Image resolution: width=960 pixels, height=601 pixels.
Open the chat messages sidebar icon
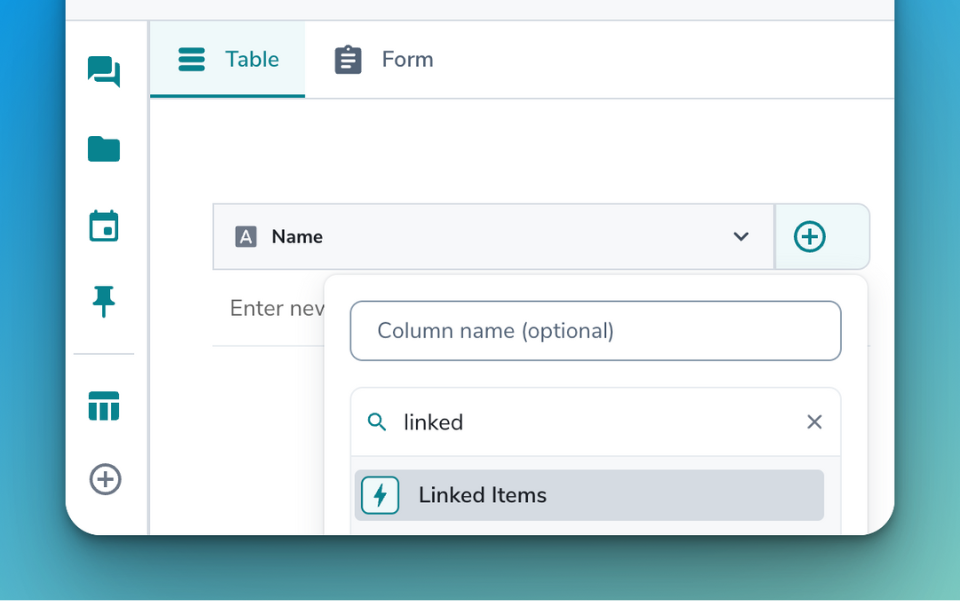click(x=103, y=72)
